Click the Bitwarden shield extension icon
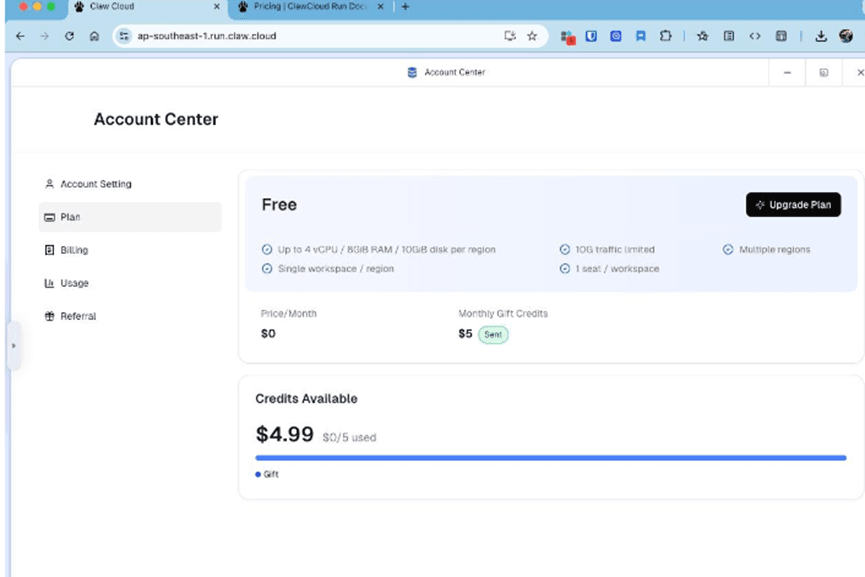 [x=592, y=36]
